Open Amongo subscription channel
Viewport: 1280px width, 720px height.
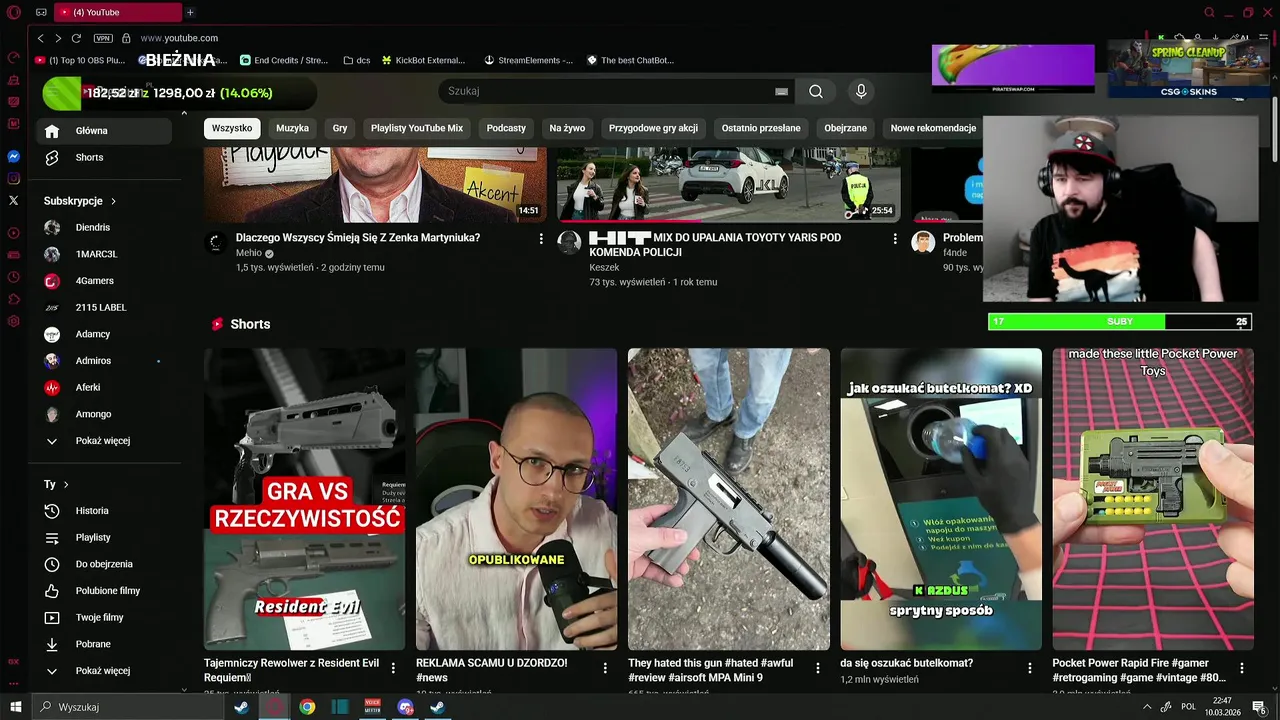click(x=105, y=414)
